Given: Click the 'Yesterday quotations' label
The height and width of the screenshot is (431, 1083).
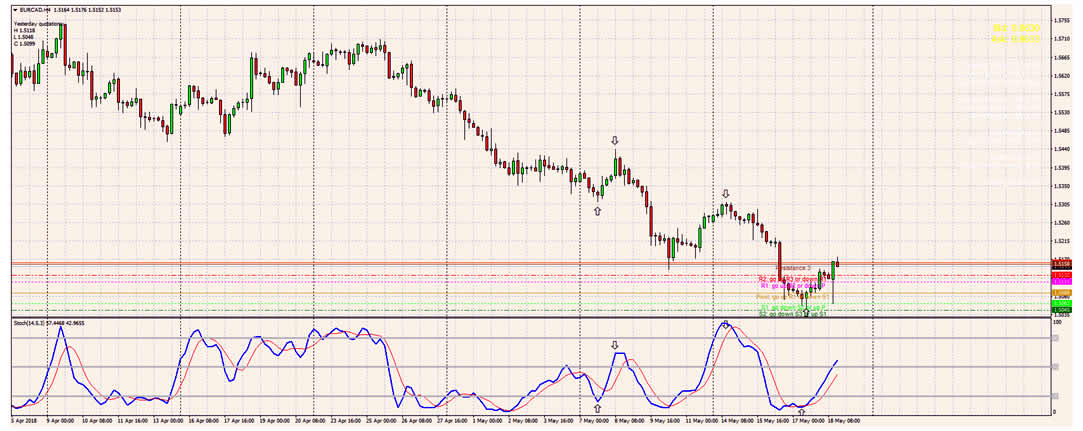Looking at the screenshot, I should tap(38, 24).
